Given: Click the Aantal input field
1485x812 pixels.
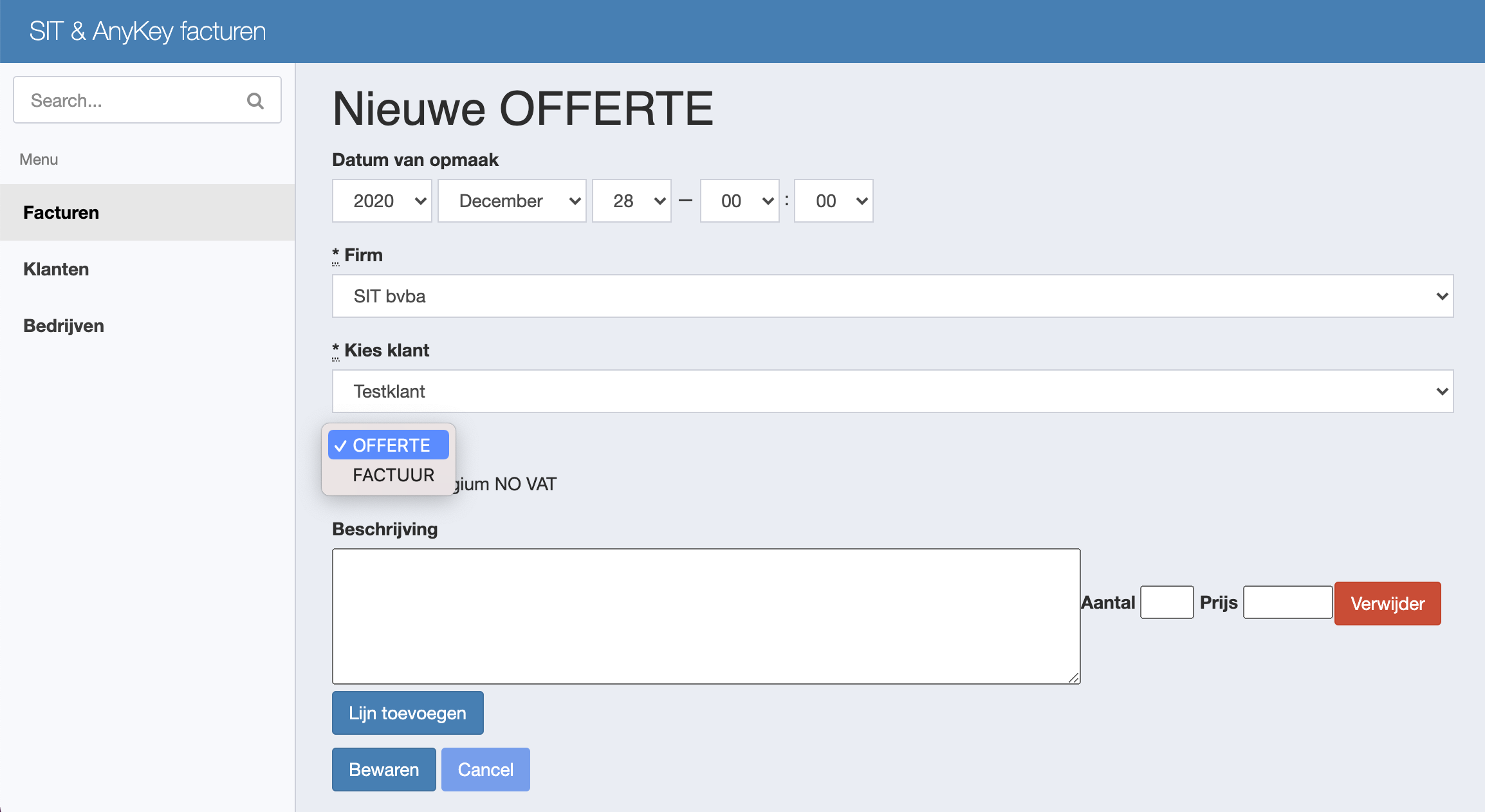Looking at the screenshot, I should pos(1167,602).
